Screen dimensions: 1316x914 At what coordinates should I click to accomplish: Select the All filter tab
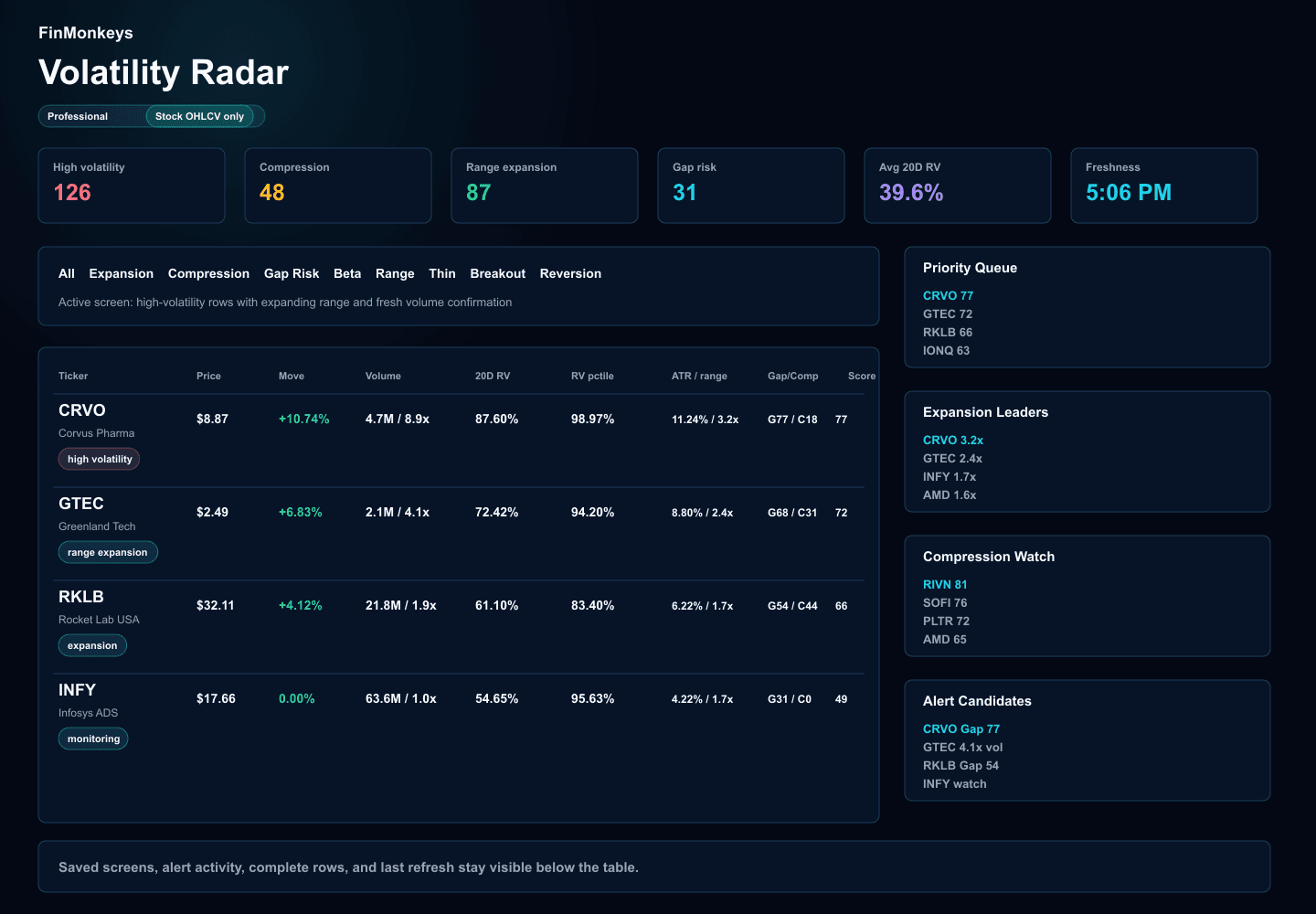(67, 273)
